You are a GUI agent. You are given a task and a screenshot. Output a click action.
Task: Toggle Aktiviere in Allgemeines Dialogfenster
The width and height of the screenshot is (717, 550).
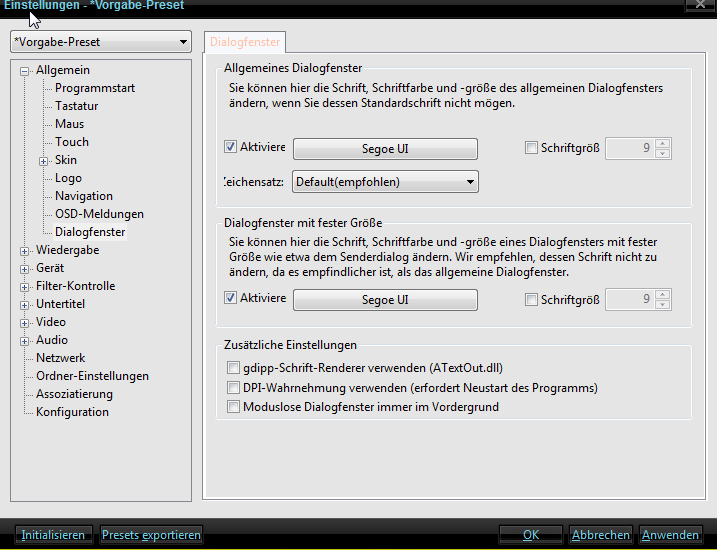coord(231,148)
